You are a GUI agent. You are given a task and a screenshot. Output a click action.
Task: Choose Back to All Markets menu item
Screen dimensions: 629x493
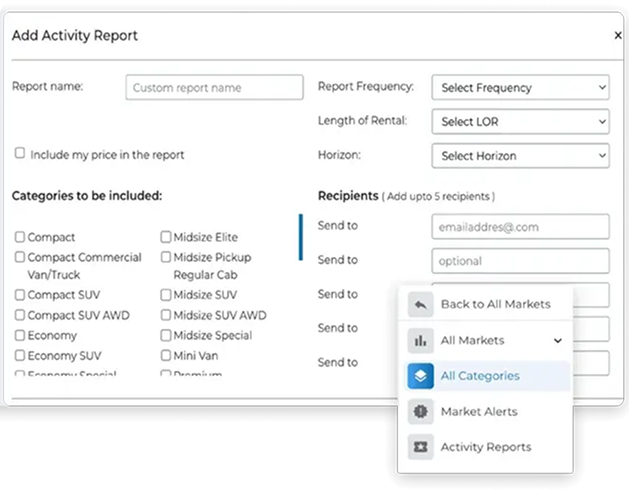tap(485, 304)
